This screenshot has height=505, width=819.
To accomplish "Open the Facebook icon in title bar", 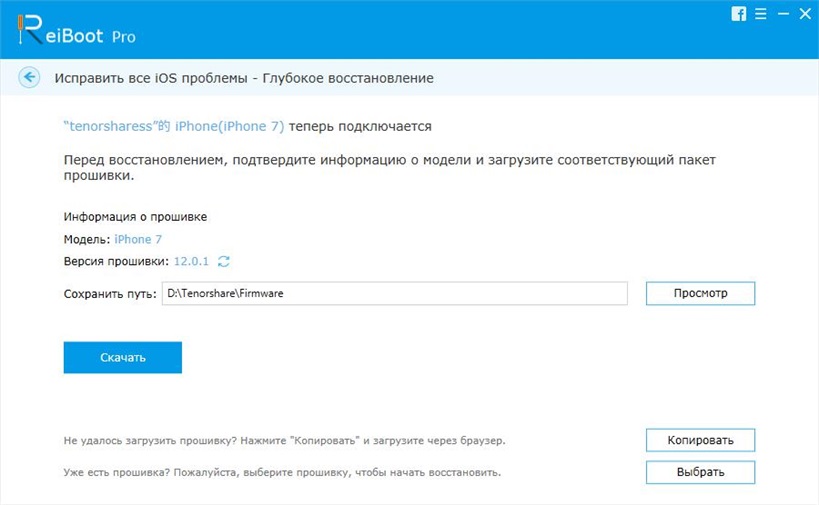I will click(739, 14).
